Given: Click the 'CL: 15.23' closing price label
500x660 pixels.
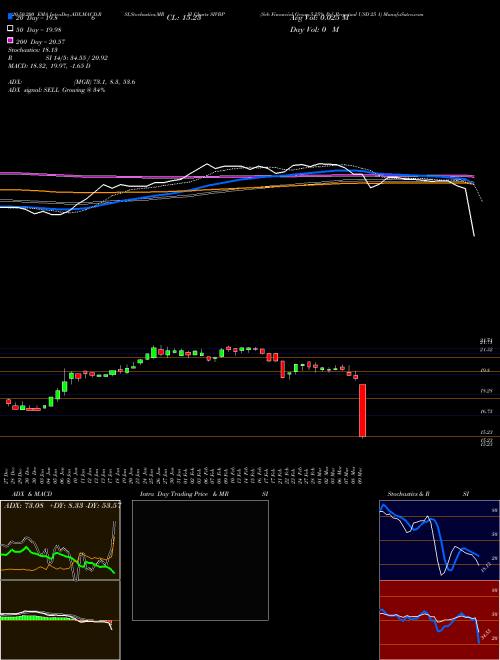Looking at the screenshot, I should tap(184, 18).
